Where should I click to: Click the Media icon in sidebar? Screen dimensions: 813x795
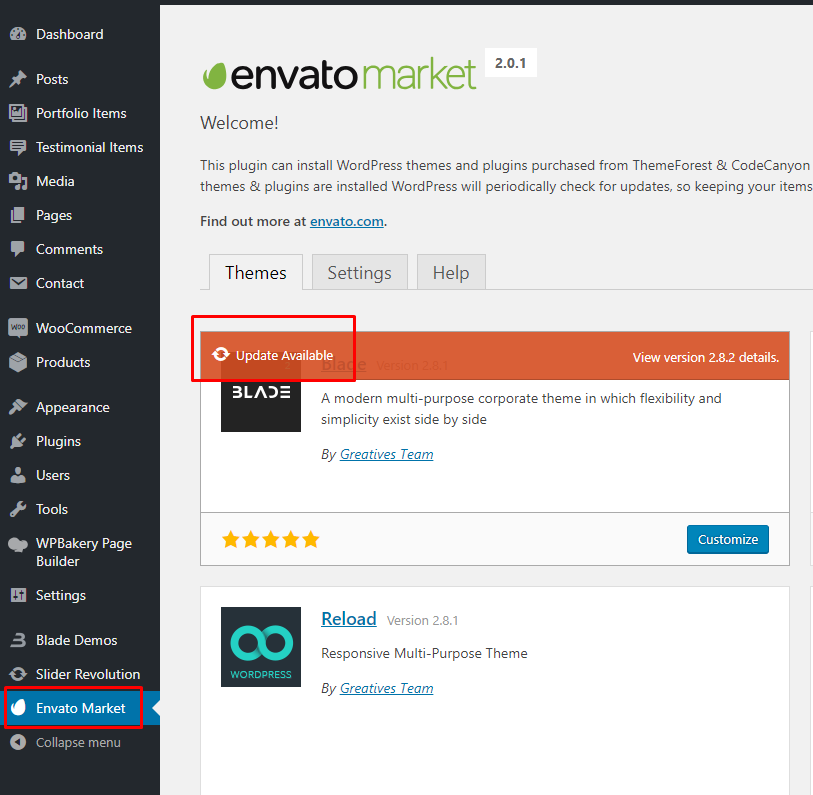(x=18, y=181)
